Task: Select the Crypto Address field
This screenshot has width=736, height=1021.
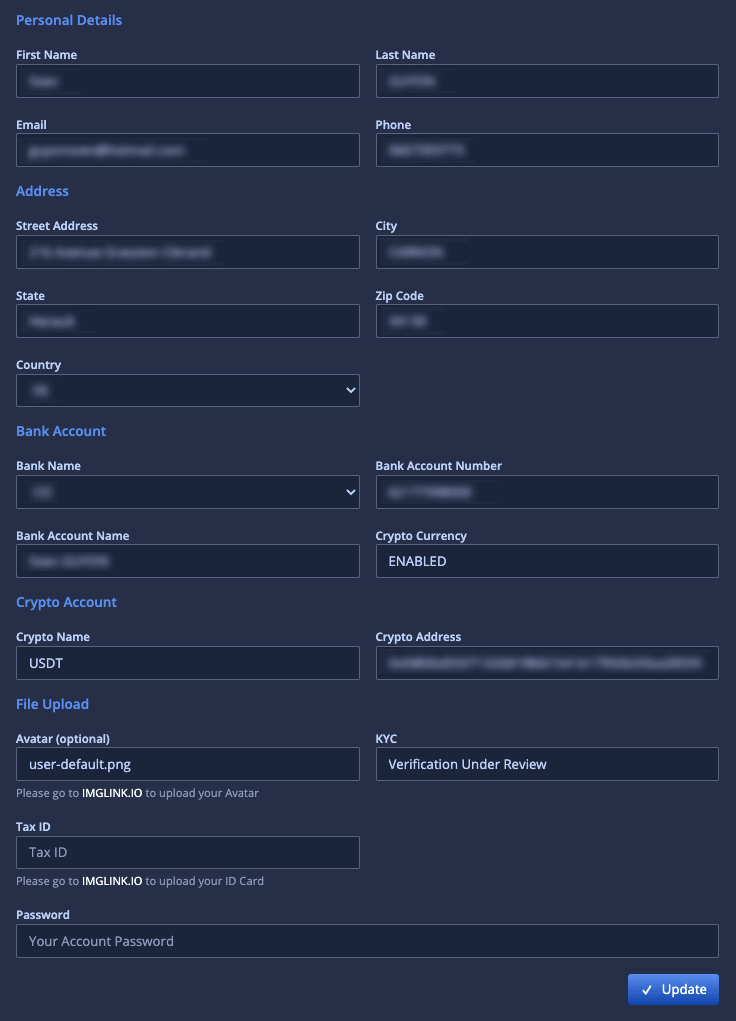Action: tap(546, 663)
